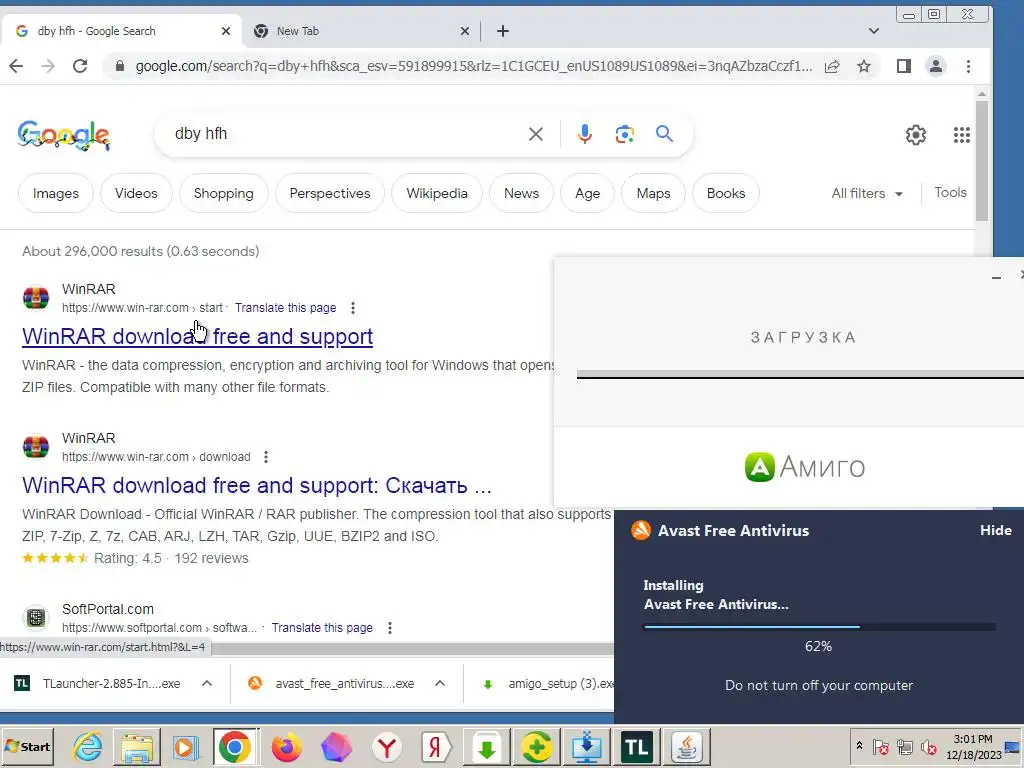Expand the tab search chevron

coord(874,31)
